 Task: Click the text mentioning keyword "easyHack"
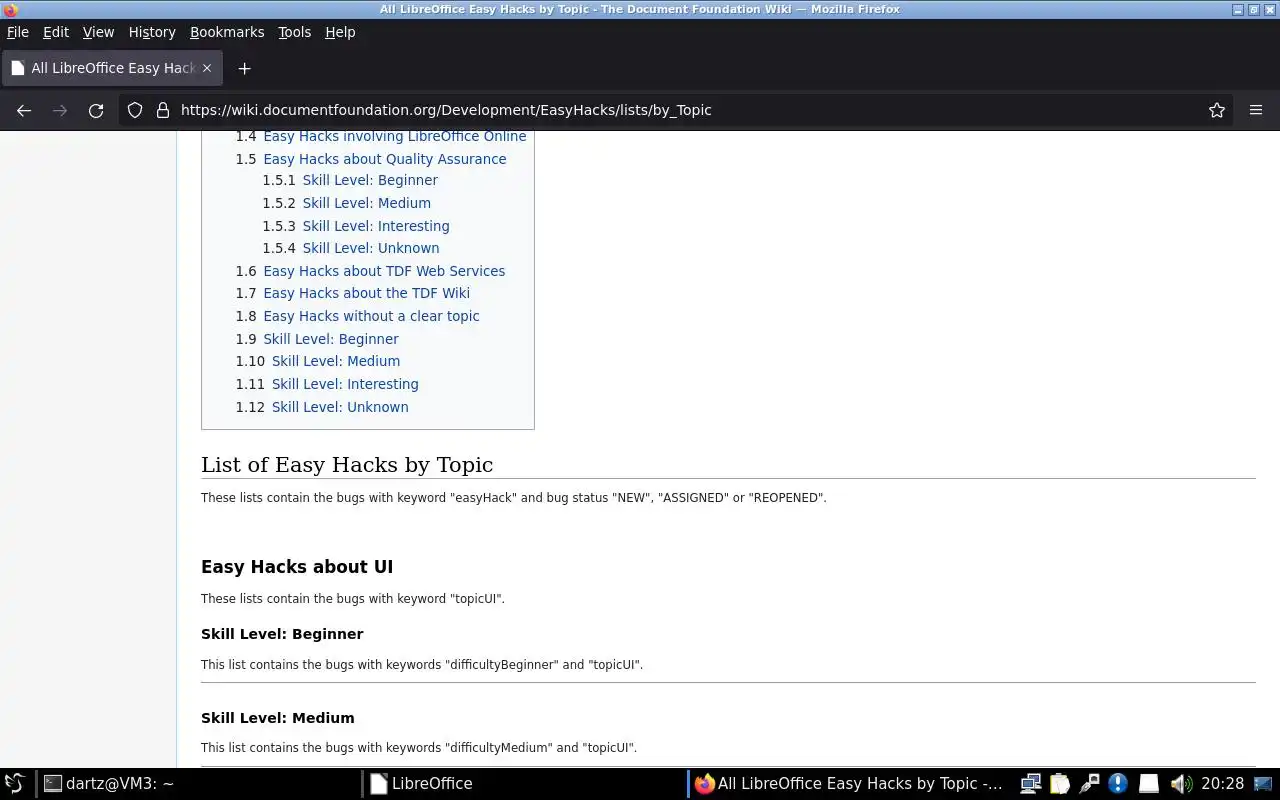click(x=514, y=498)
